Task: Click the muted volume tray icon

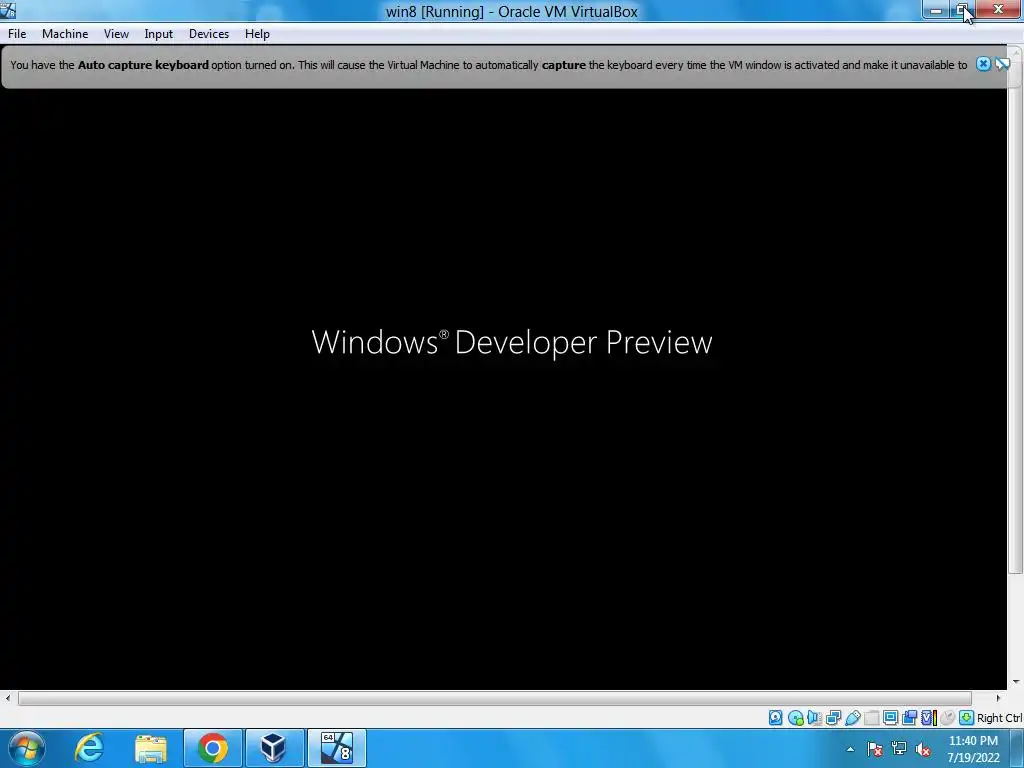Action: [x=923, y=749]
